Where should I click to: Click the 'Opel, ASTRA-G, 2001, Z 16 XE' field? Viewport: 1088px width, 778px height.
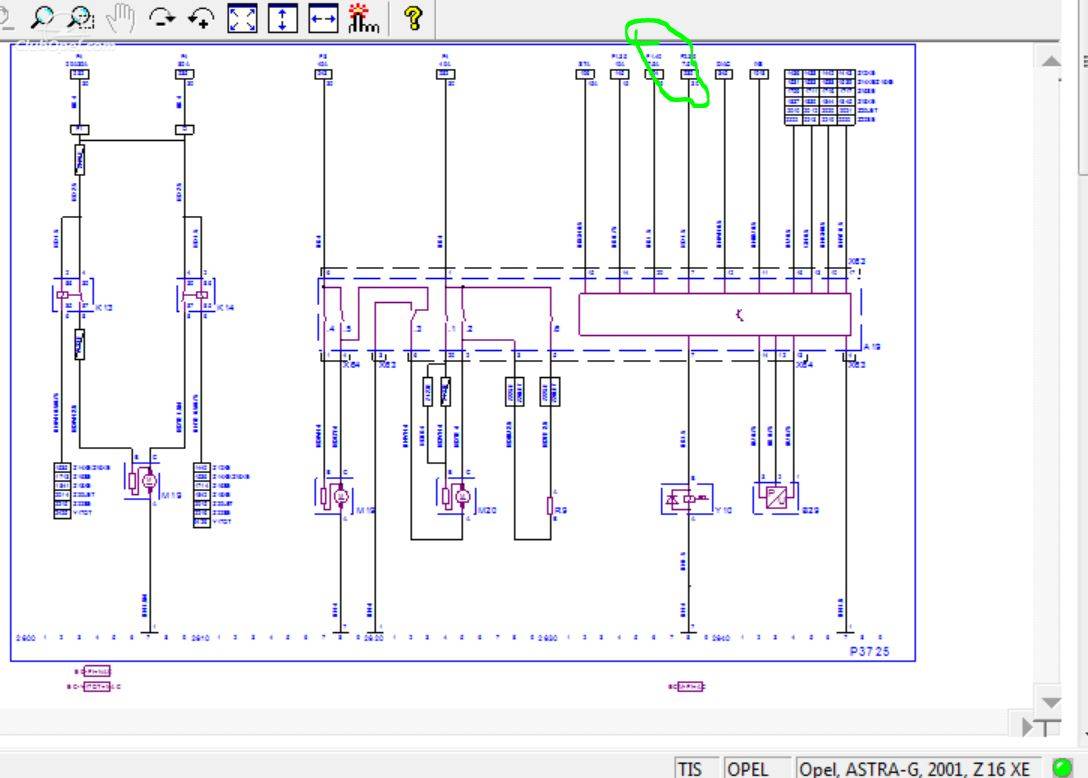pyautogui.click(x=917, y=768)
